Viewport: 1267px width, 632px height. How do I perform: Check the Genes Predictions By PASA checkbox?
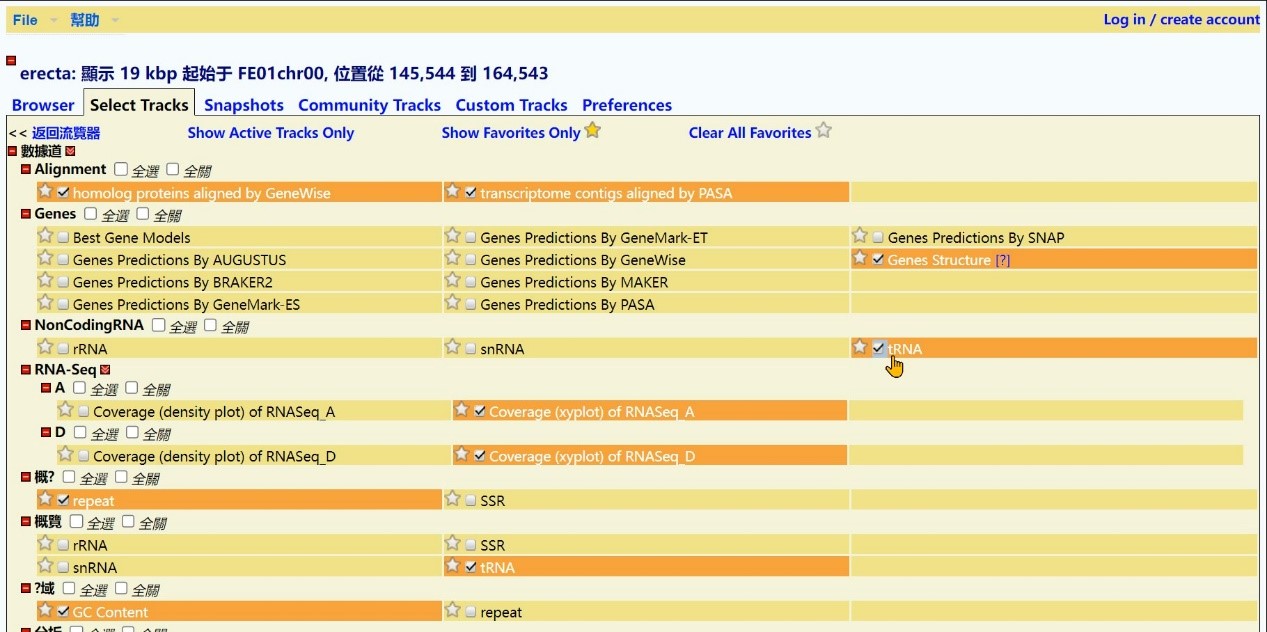click(470, 305)
